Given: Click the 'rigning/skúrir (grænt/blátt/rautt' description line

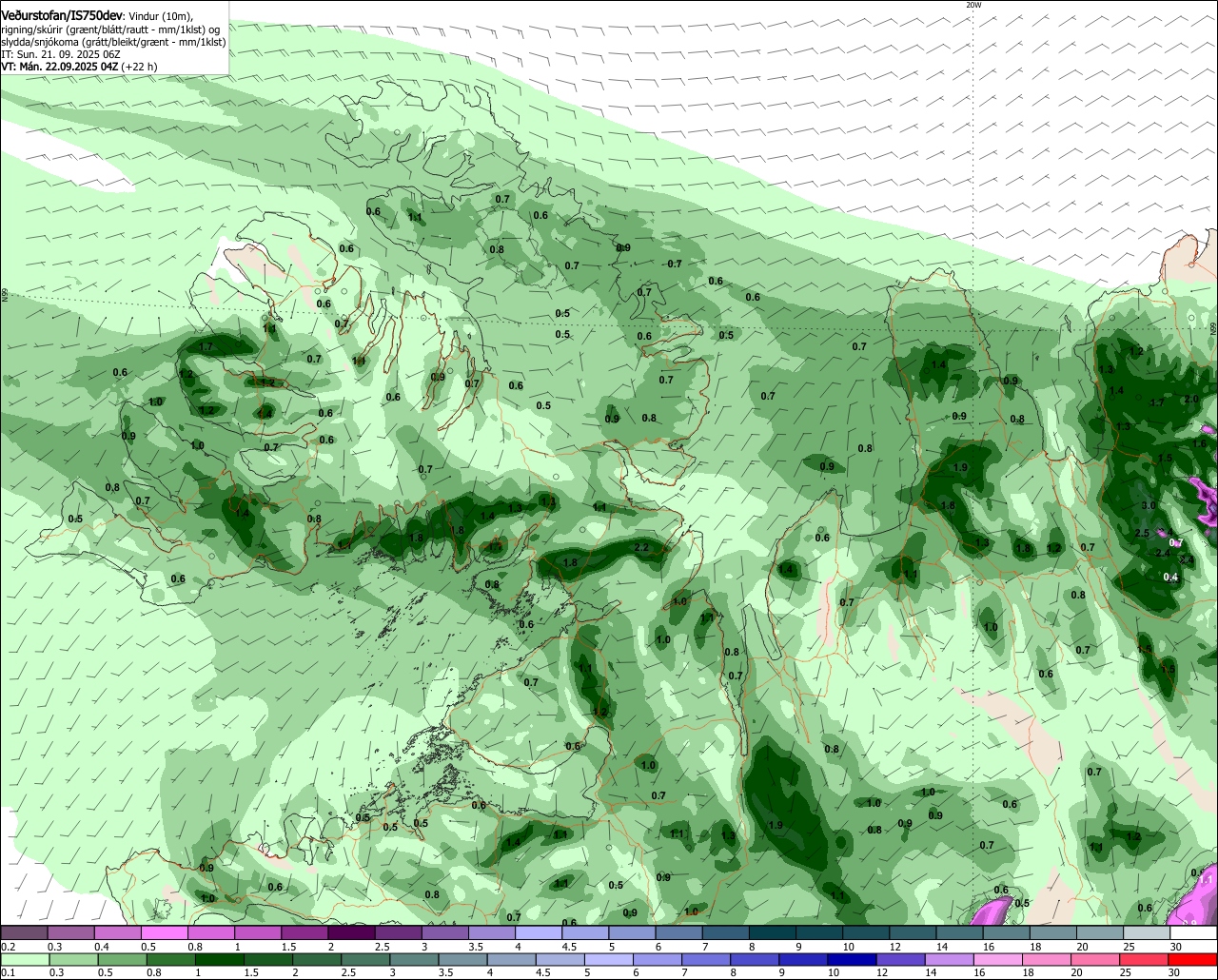Looking at the screenshot, I should point(110,29).
